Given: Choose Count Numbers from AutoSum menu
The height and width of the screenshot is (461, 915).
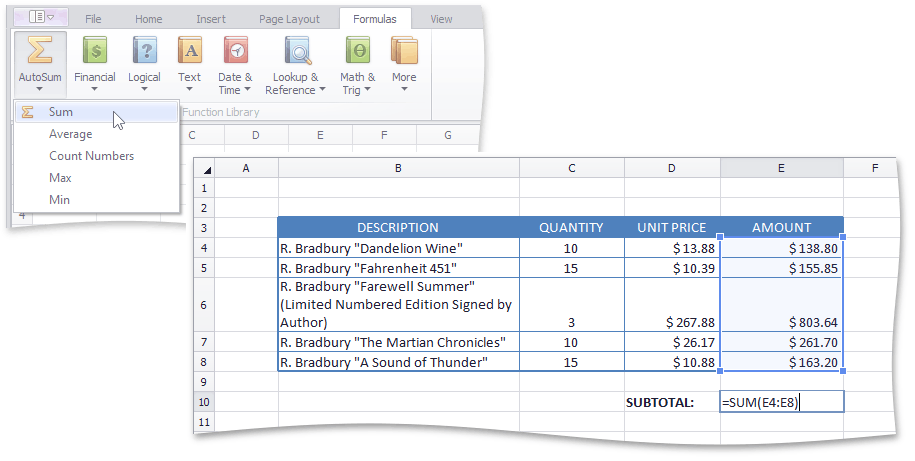Looking at the screenshot, I should pos(96,156).
